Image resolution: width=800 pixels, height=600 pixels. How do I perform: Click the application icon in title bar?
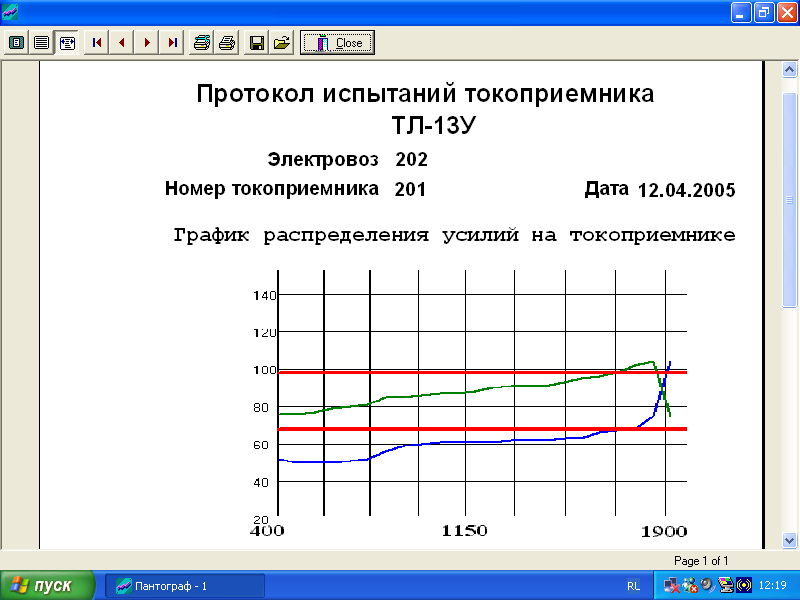10,12
